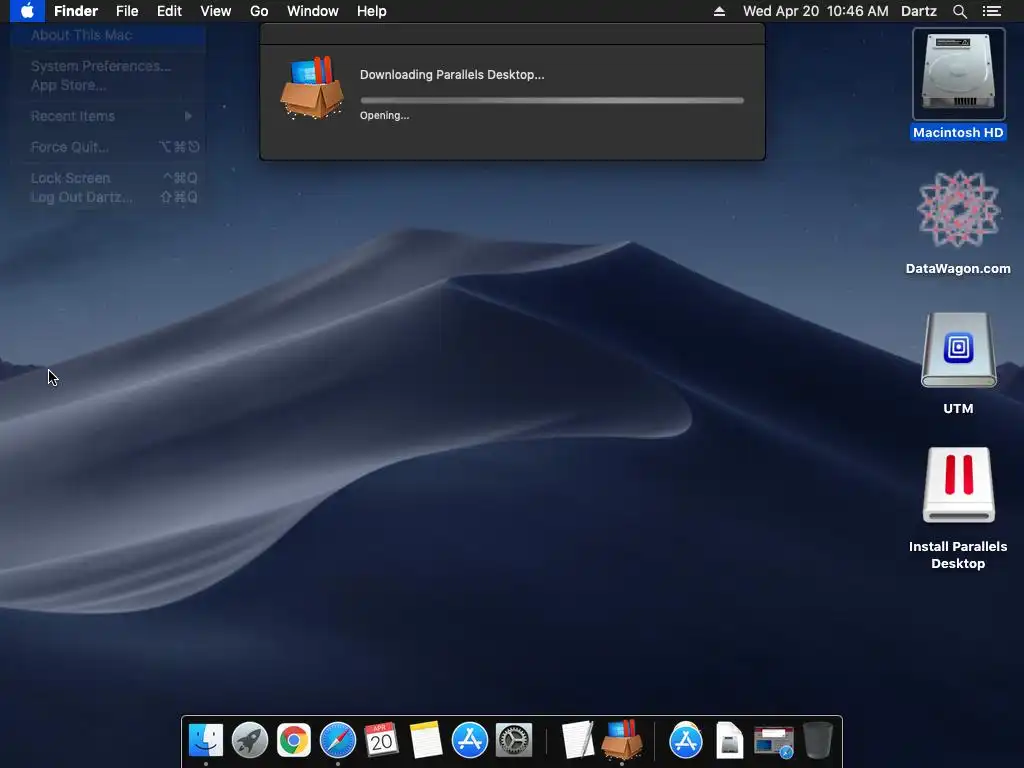Open the File menu
This screenshot has height=768, width=1024.
pos(127,11)
